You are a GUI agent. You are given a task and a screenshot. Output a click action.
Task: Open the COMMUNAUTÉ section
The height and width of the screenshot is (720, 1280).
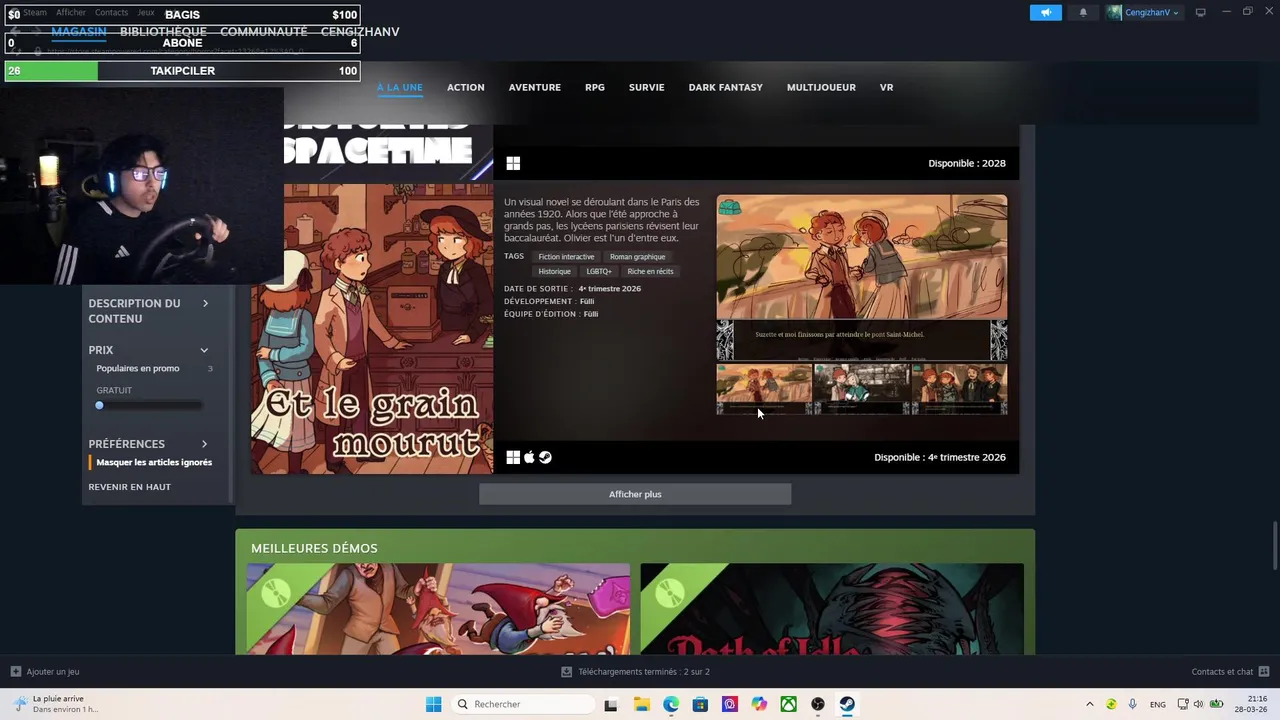[x=263, y=31]
